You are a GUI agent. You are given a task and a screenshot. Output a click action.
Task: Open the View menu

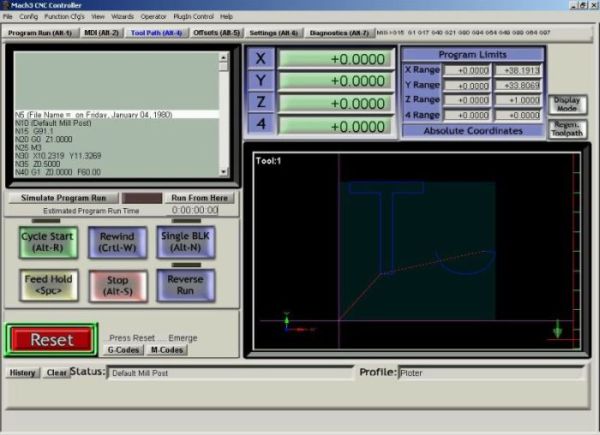98,16
